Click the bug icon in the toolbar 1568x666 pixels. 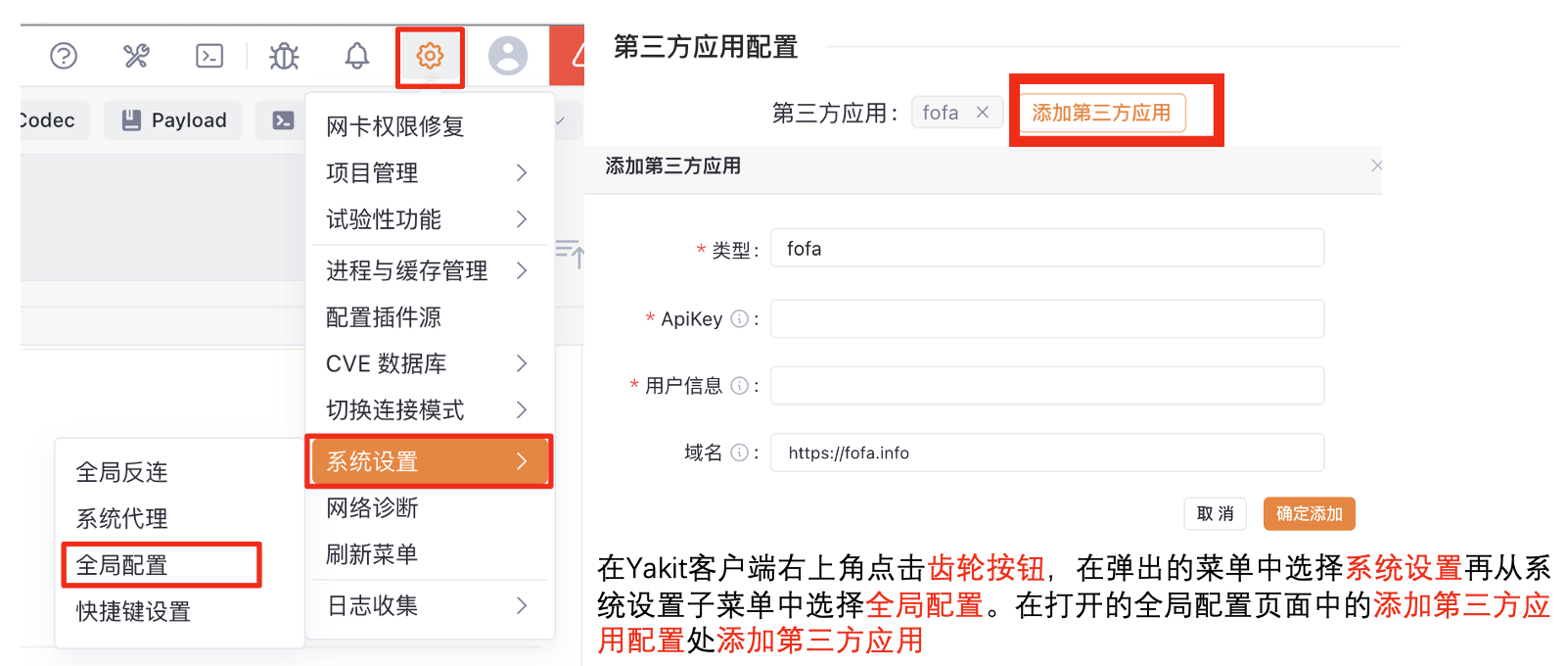click(284, 56)
